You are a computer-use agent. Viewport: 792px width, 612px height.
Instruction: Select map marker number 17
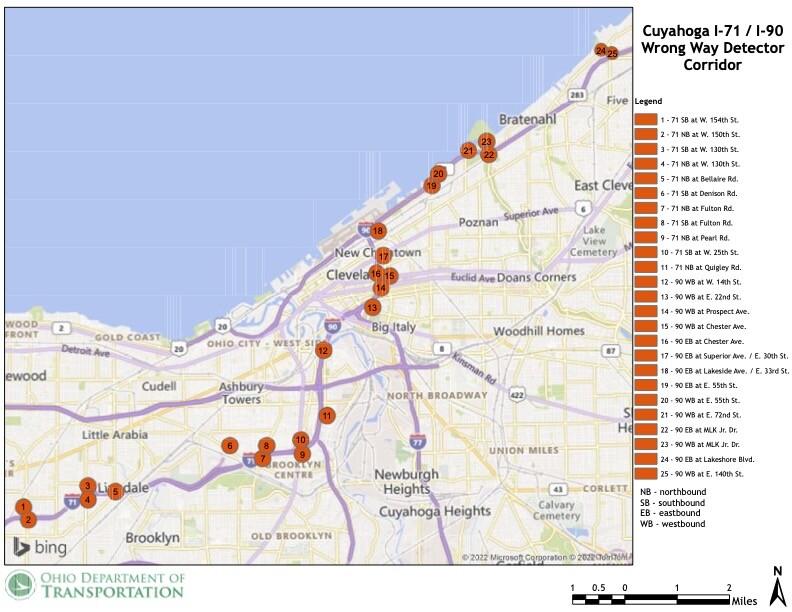pyautogui.click(x=383, y=256)
